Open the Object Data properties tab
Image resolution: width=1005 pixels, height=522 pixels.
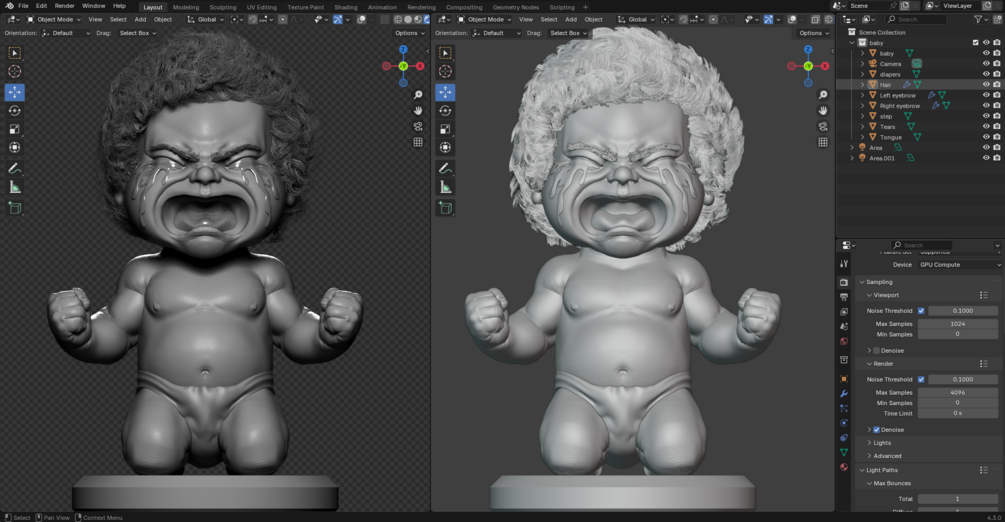(844, 452)
